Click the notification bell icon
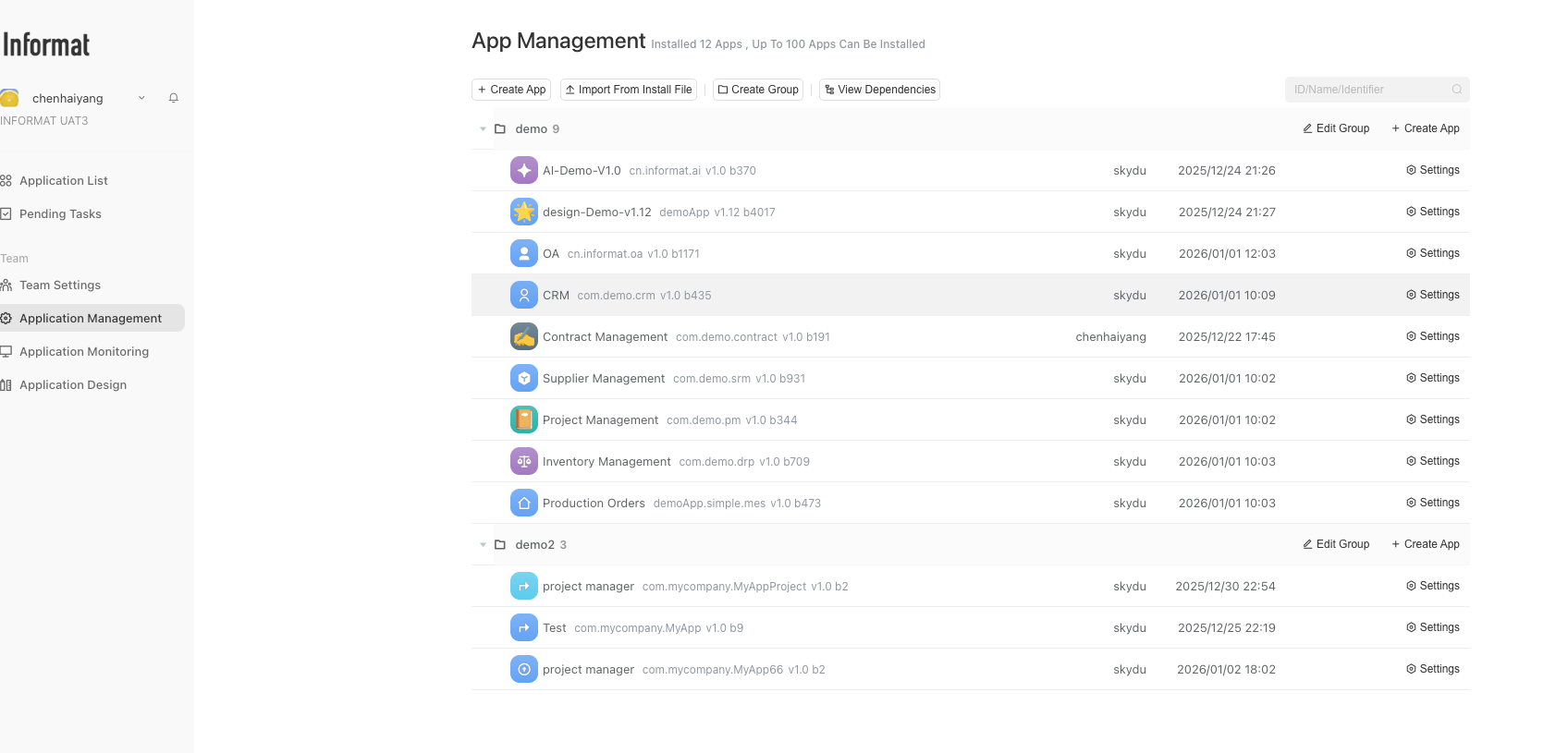Screen dimensions: 1568x753 pos(173,98)
